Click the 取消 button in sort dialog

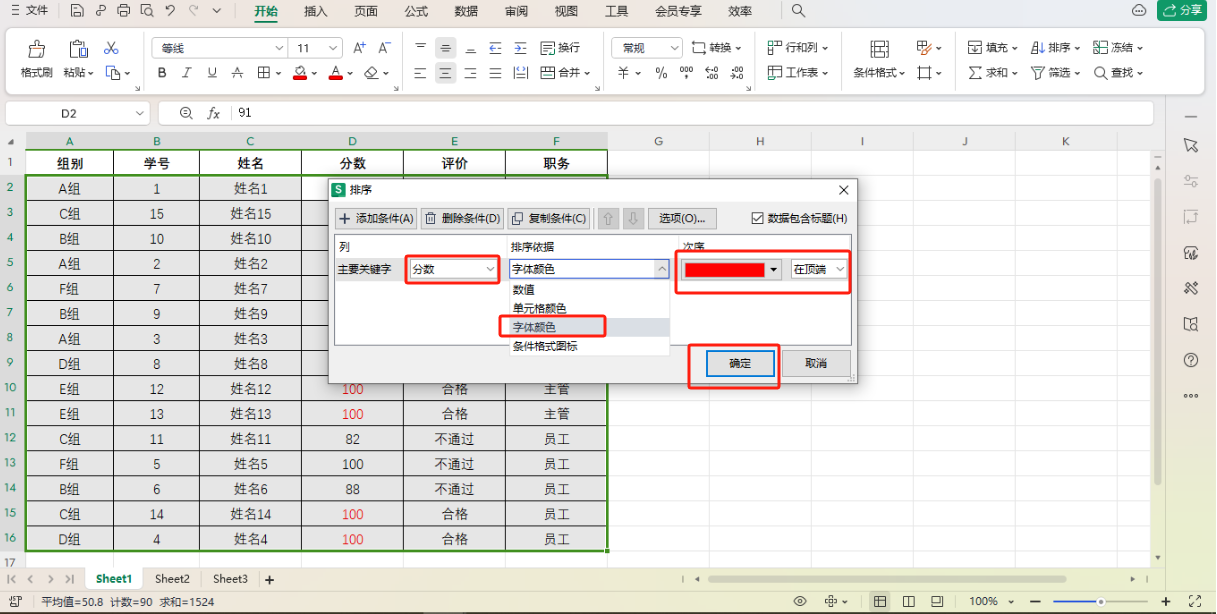pyautogui.click(x=816, y=364)
